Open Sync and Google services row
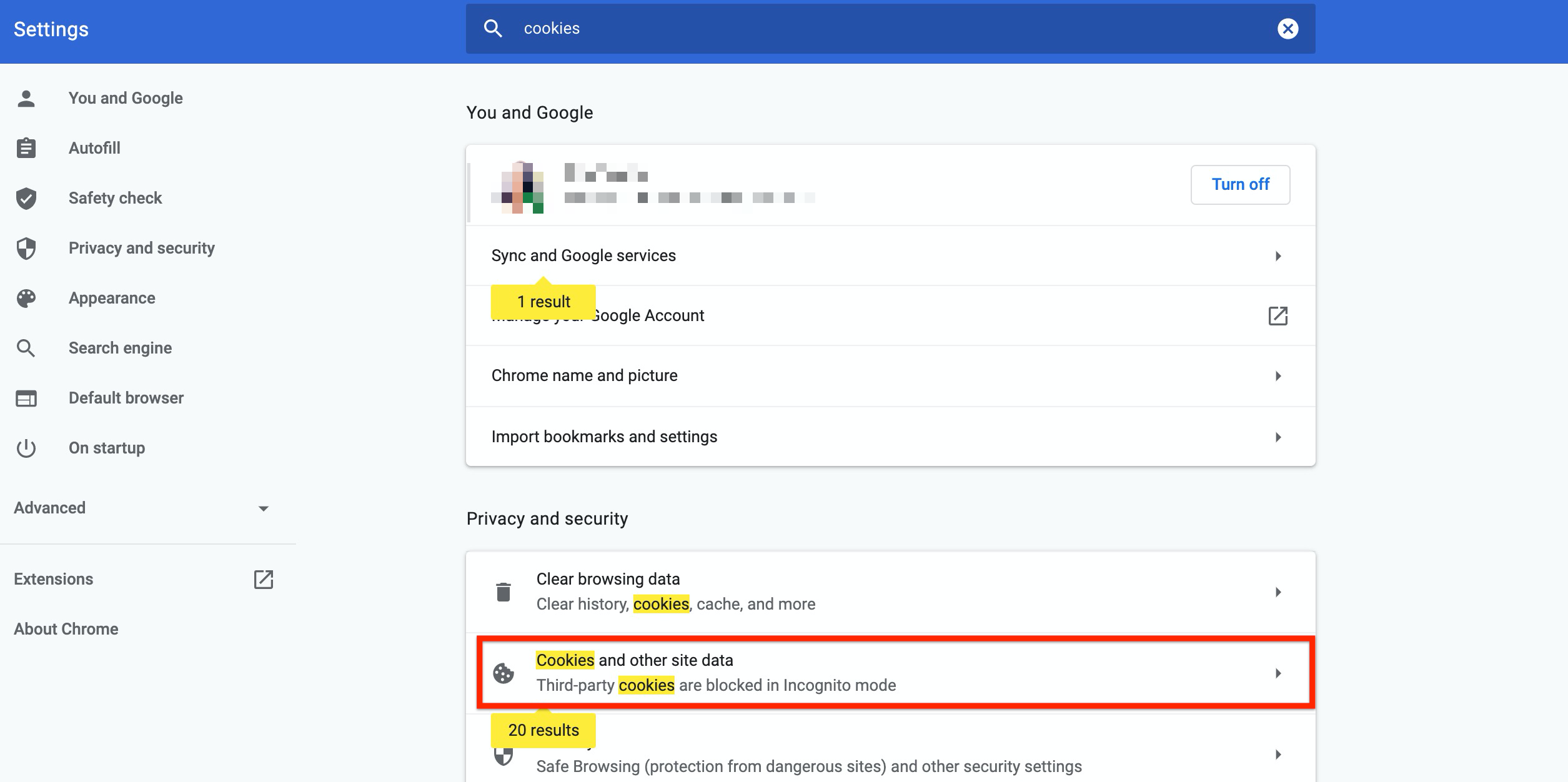 point(890,255)
